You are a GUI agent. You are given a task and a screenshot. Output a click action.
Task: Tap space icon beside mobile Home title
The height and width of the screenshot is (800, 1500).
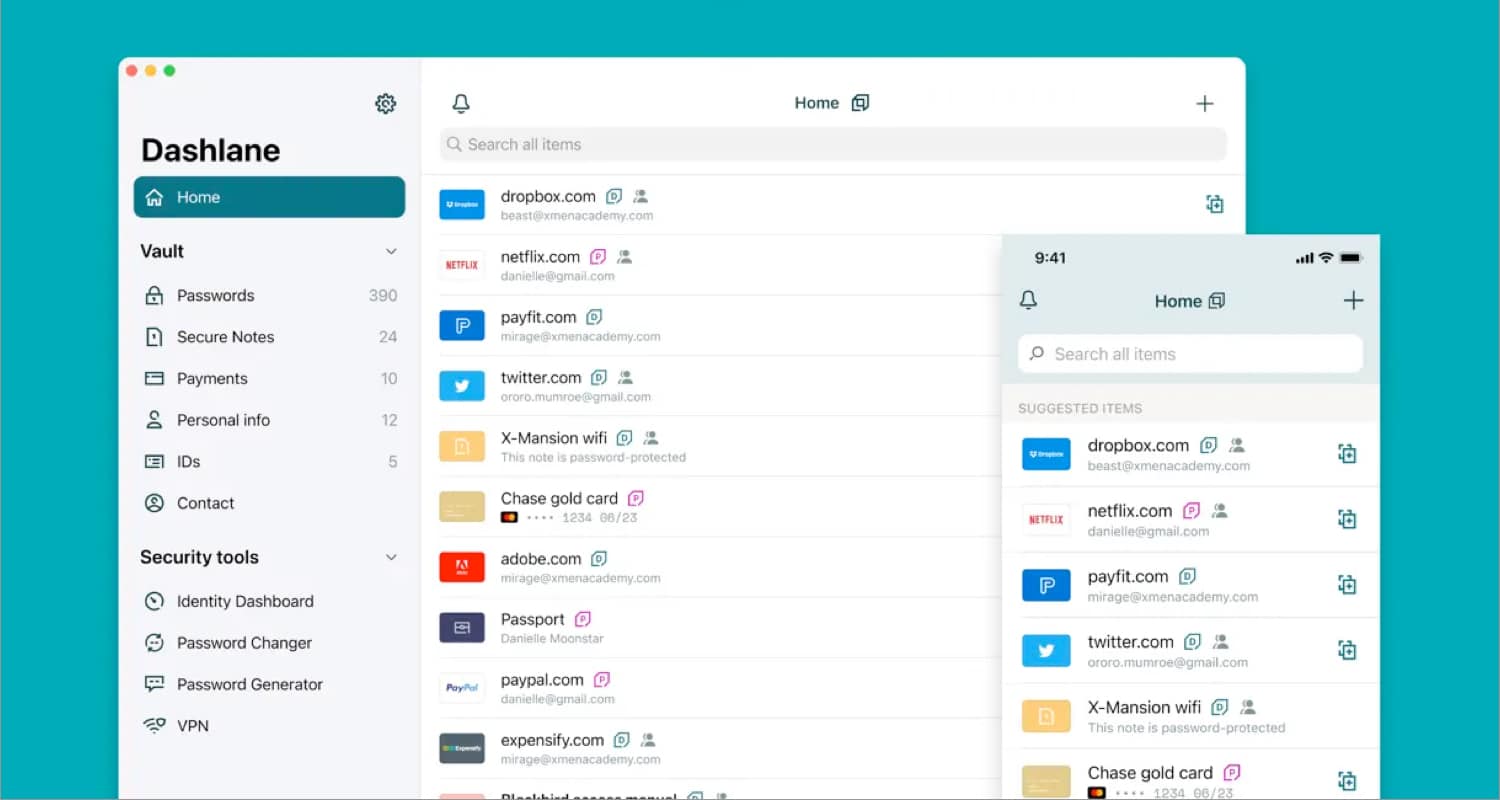pos(1217,301)
